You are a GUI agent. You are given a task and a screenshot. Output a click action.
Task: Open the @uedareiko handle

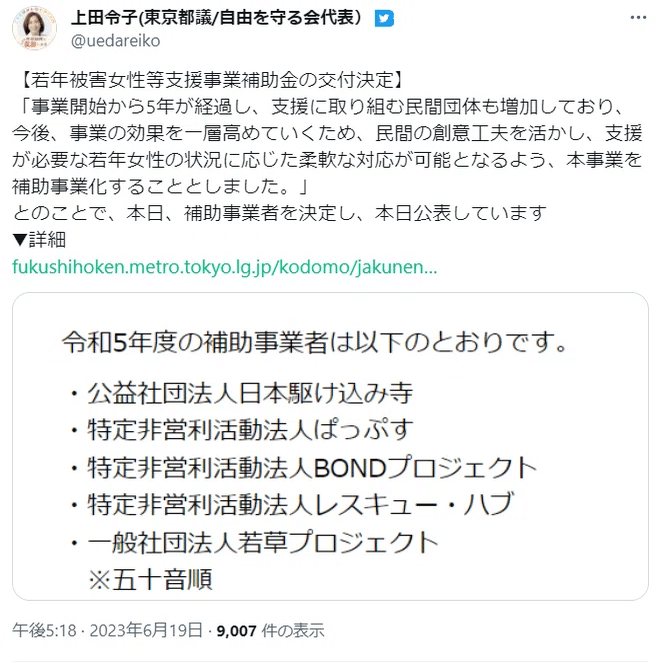(x=115, y=41)
